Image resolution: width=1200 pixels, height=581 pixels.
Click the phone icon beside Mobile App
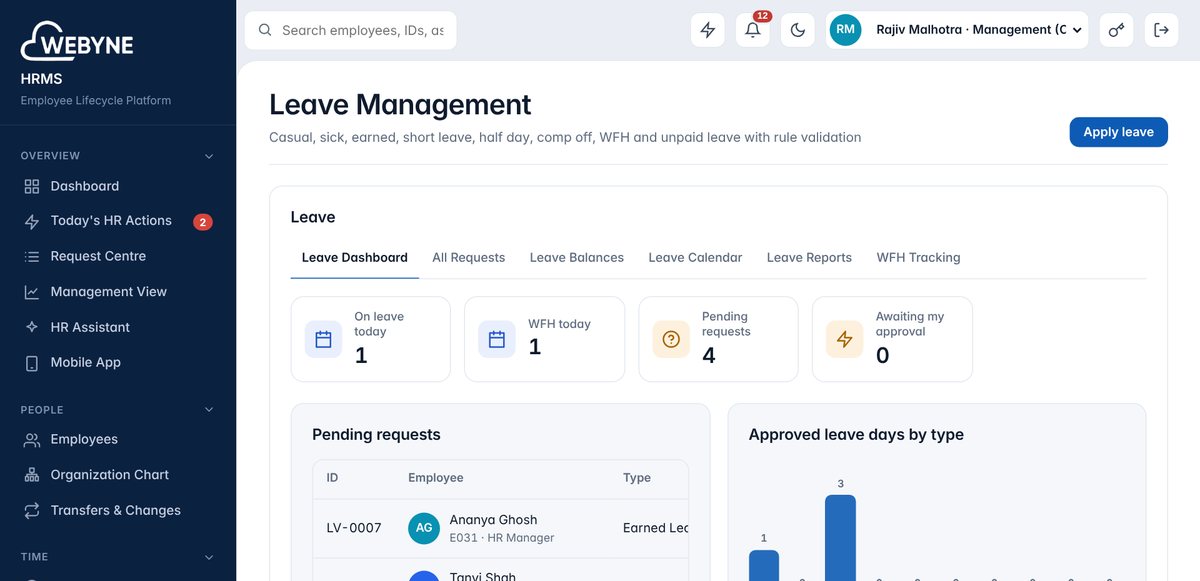click(32, 363)
